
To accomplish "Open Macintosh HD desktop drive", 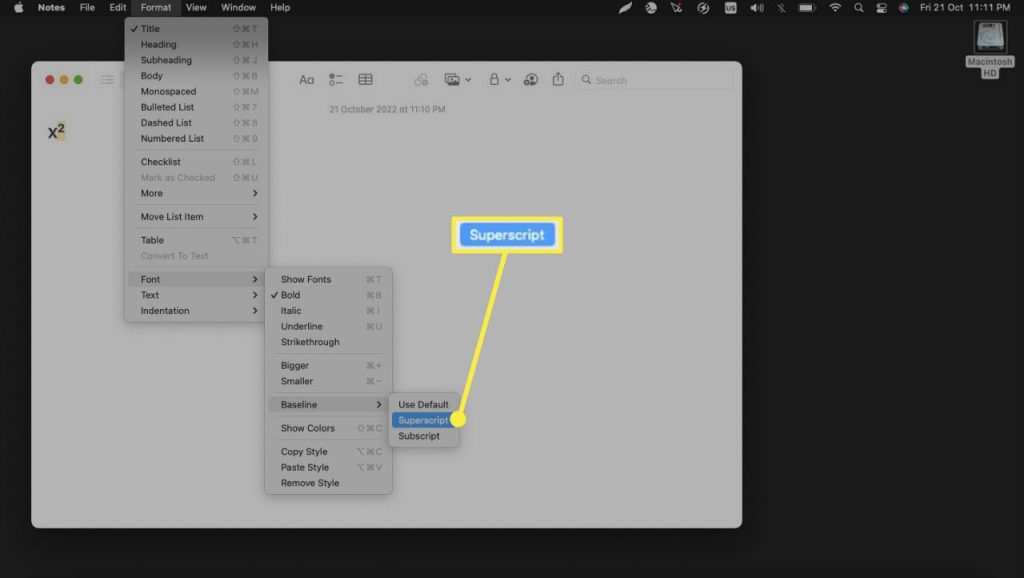I will (x=990, y=50).
